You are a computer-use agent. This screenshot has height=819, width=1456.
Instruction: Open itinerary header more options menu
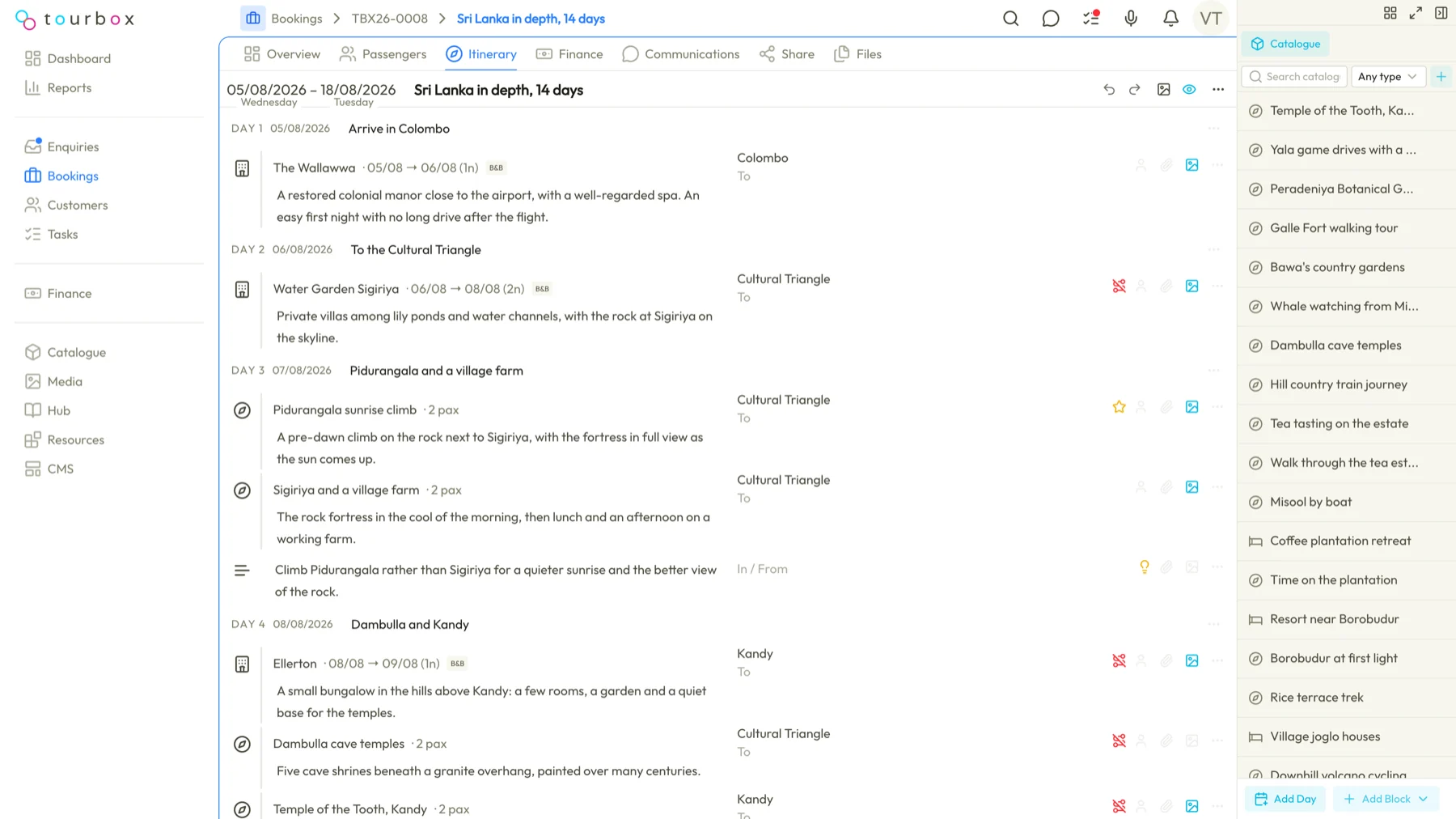[1218, 90]
